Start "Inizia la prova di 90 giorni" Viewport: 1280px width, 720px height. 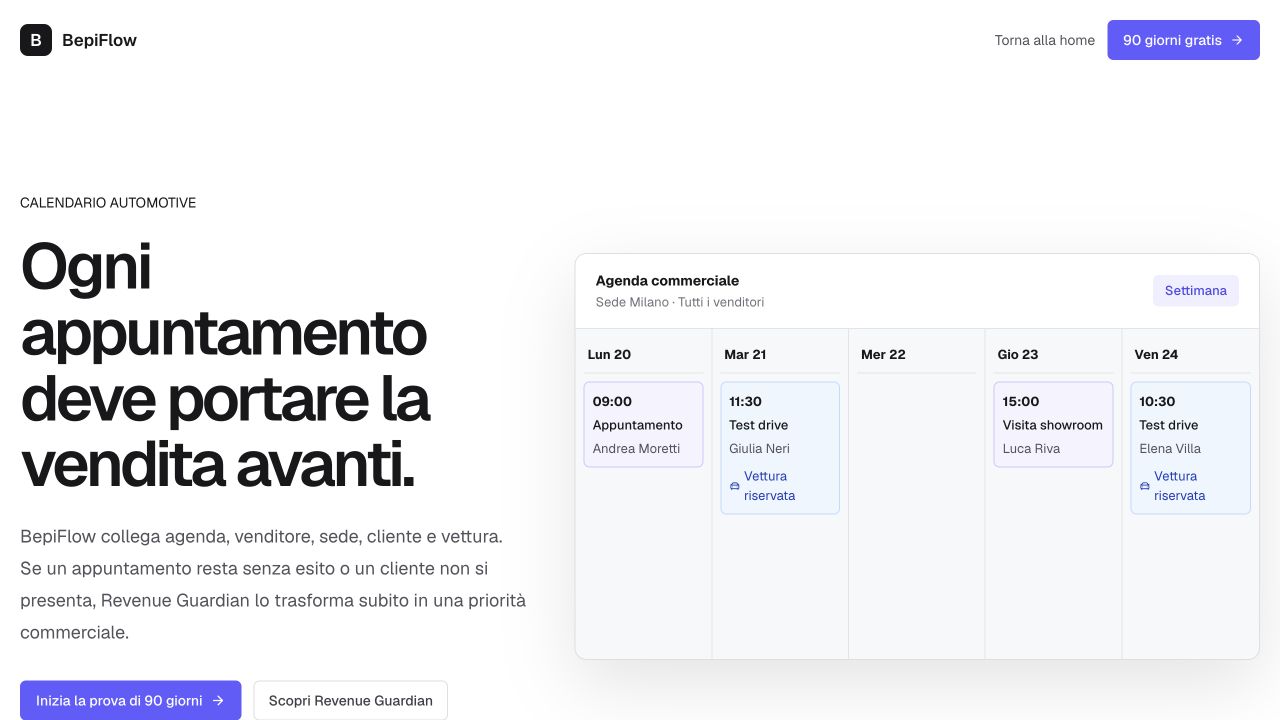(131, 700)
